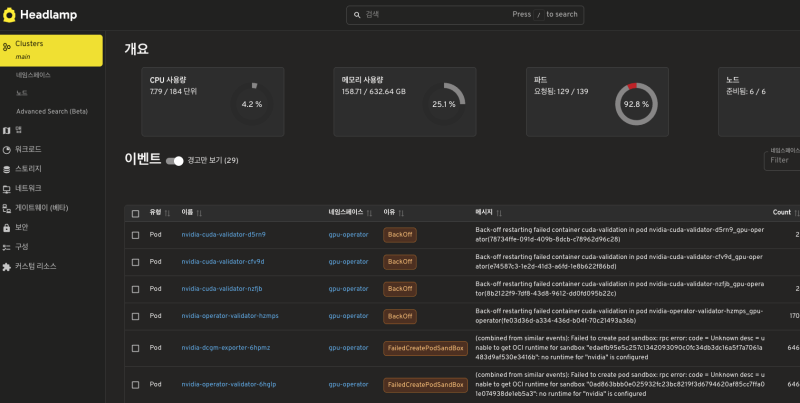This screenshot has height=403, width=800.
Task: Toggle the 경고만 보기 warnings-only switch
Action: [175, 160]
